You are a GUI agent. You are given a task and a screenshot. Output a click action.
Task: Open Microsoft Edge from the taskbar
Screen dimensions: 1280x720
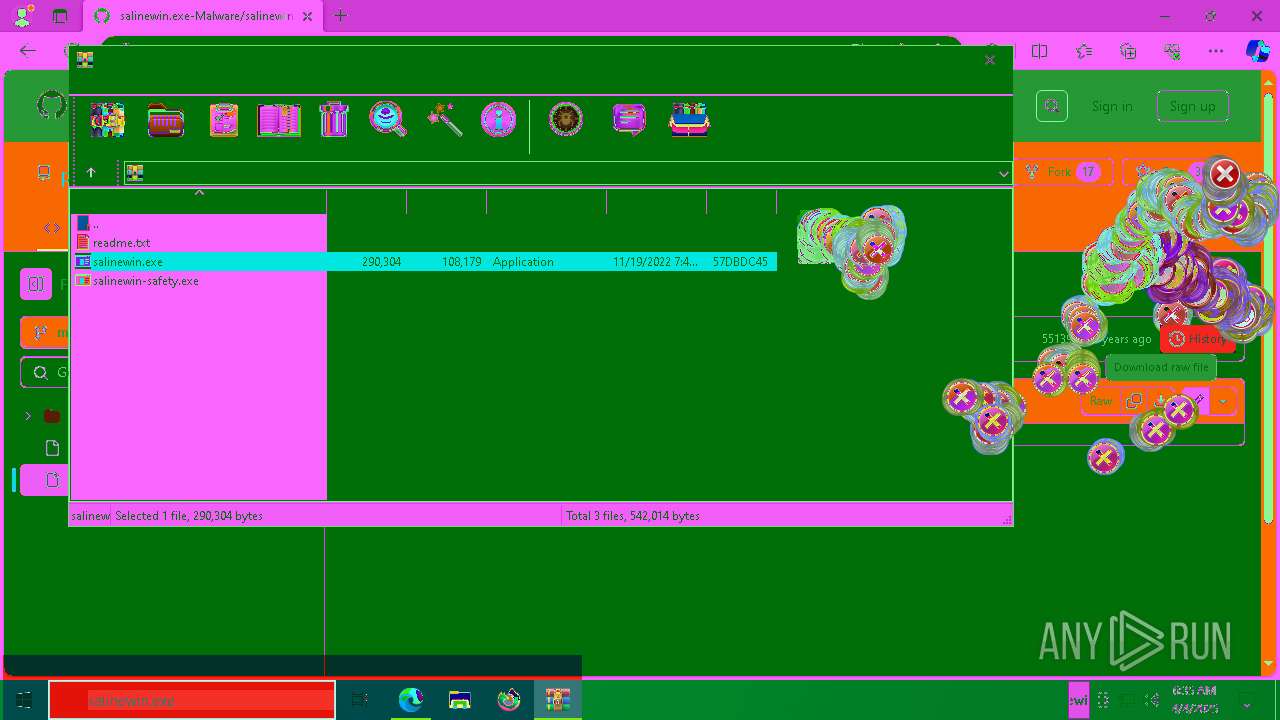411,700
